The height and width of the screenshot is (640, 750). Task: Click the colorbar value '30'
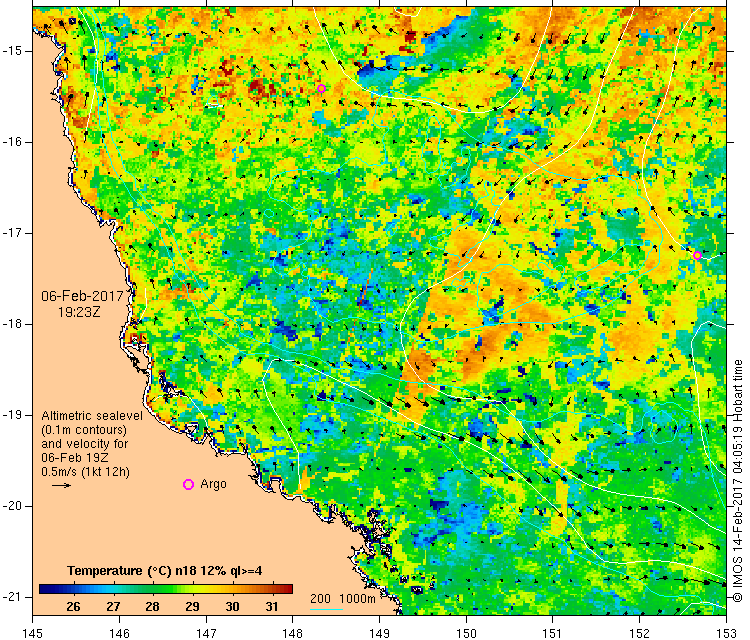tap(232, 607)
